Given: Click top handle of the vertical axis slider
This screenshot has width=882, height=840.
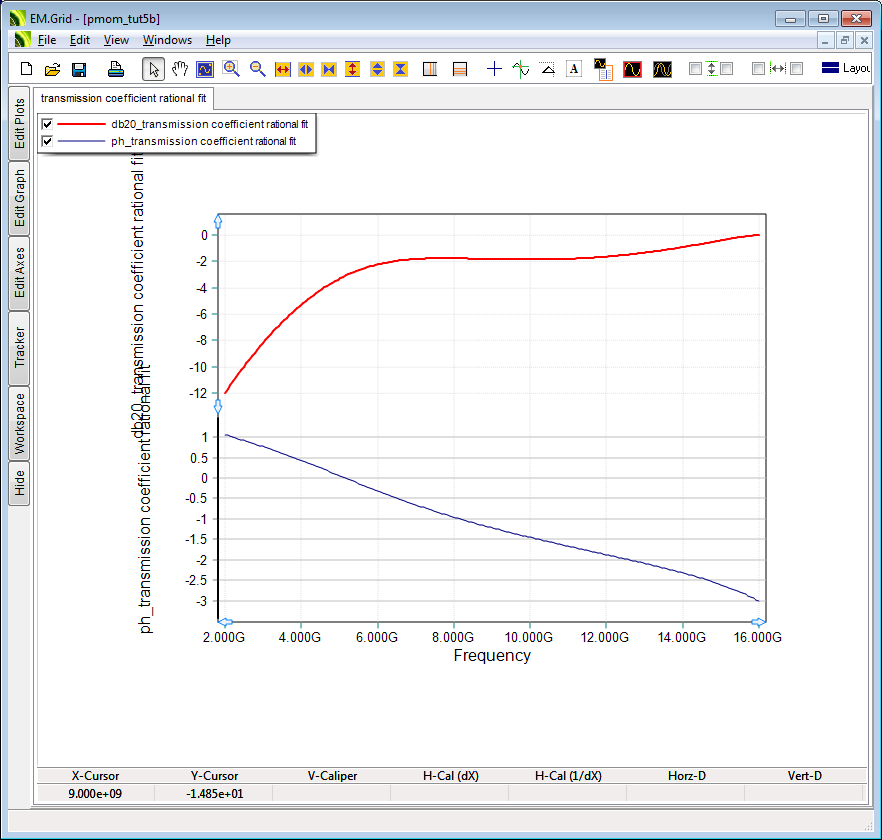Looking at the screenshot, I should pos(218,221).
